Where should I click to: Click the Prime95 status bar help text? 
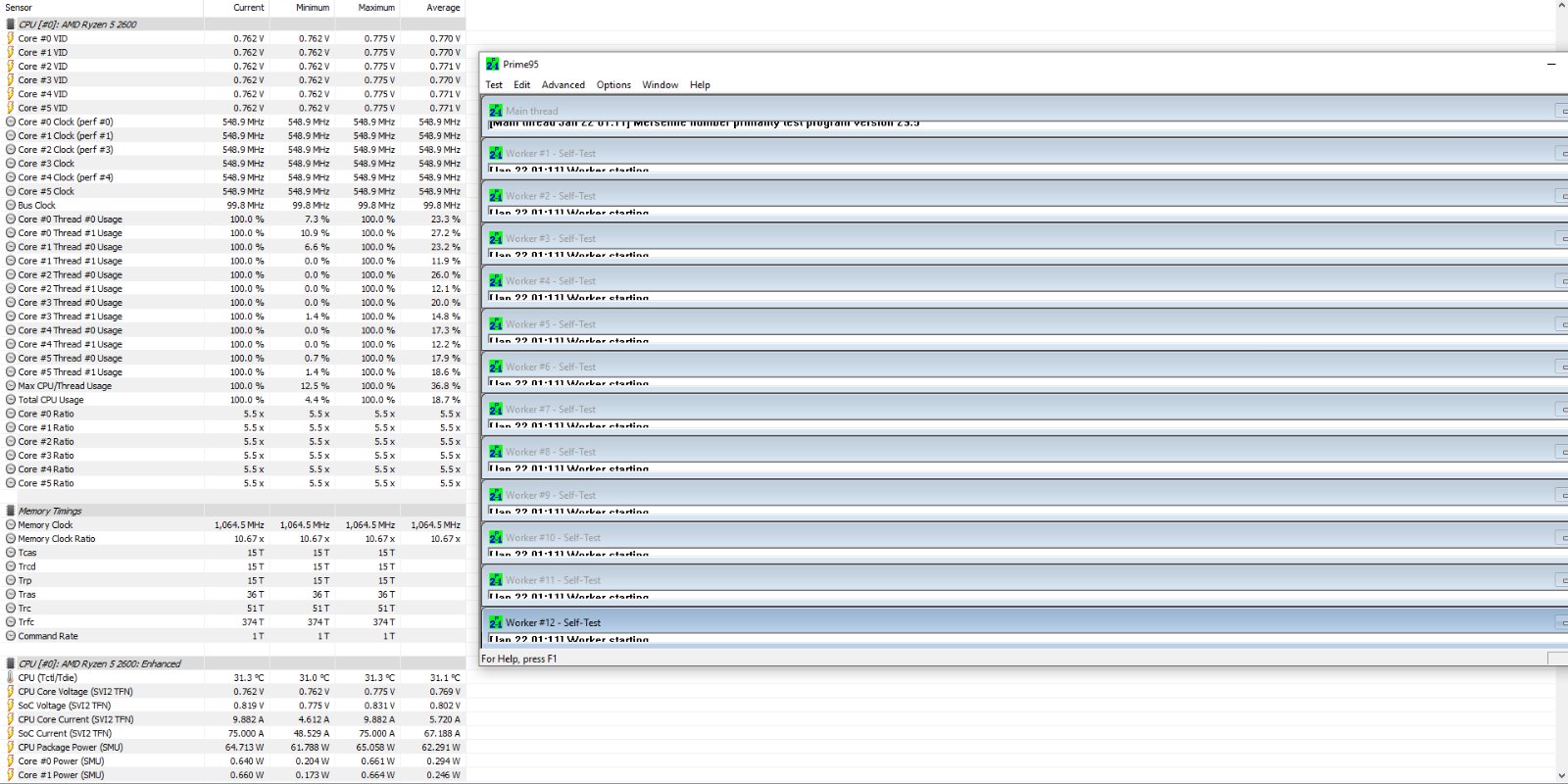518,659
